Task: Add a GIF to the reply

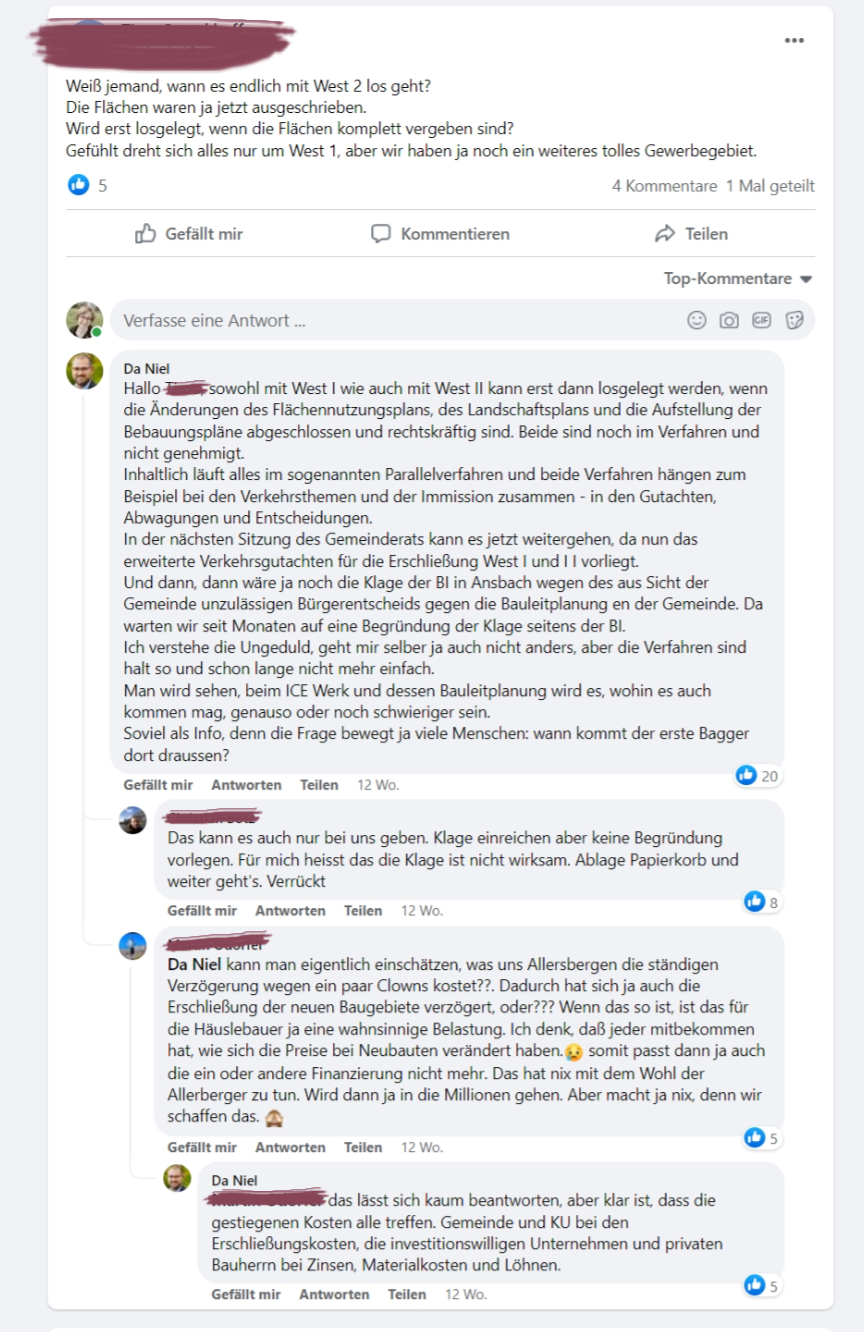Action: tap(762, 320)
